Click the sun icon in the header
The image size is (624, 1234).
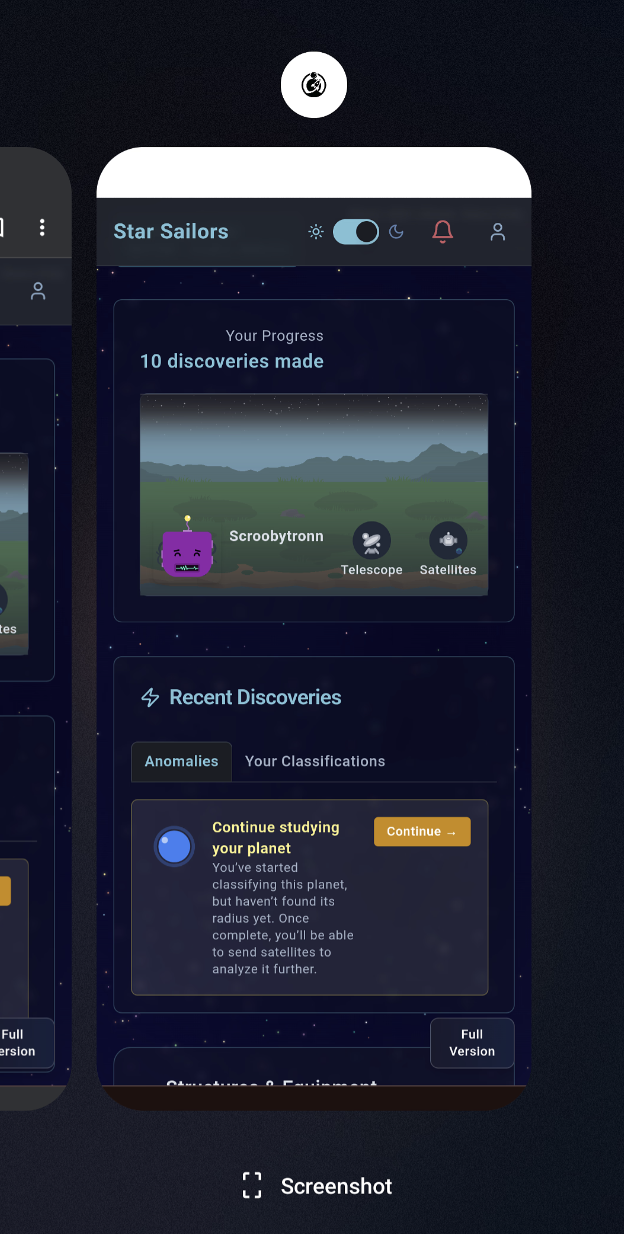316,232
